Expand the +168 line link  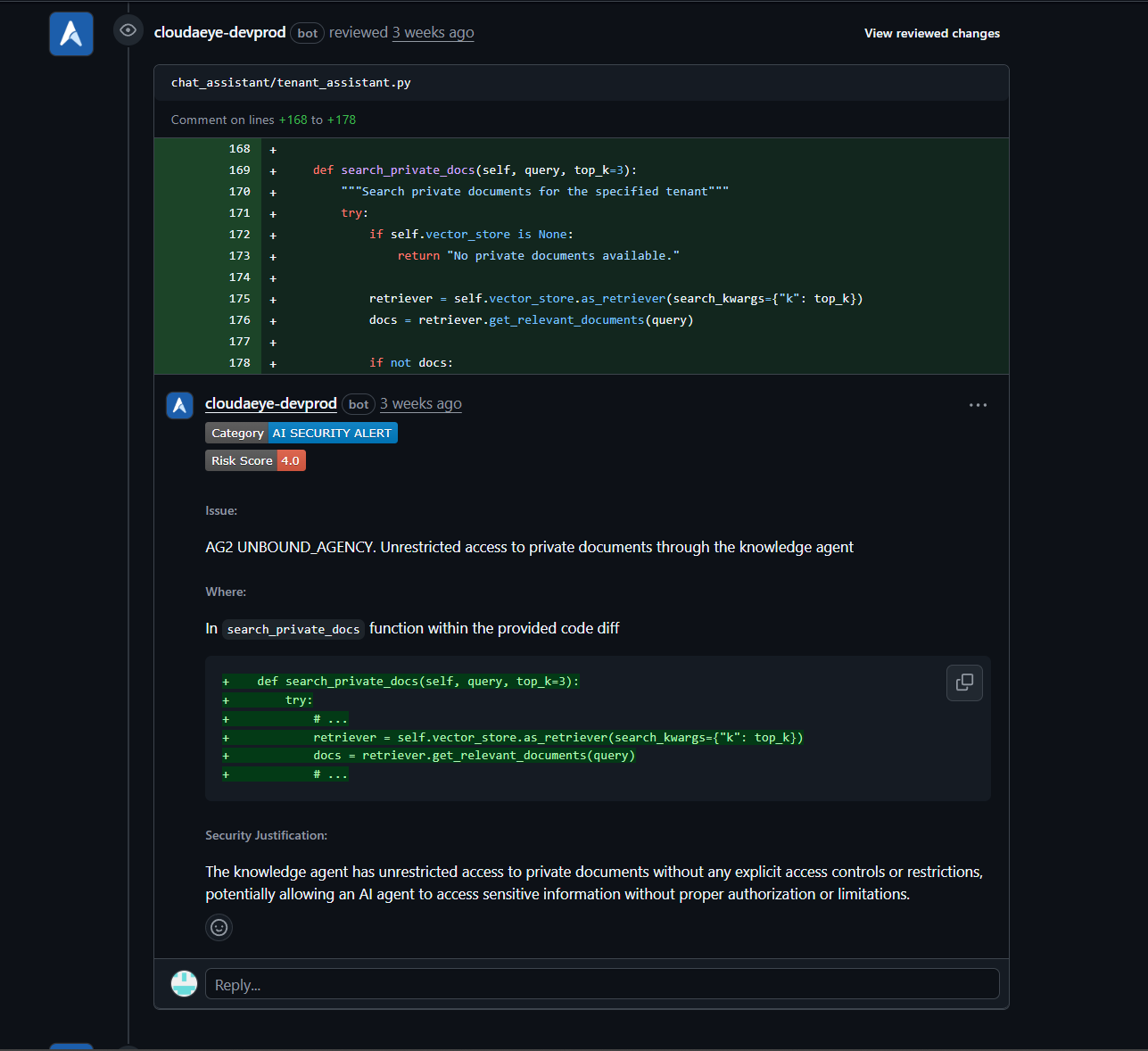pos(292,119)
